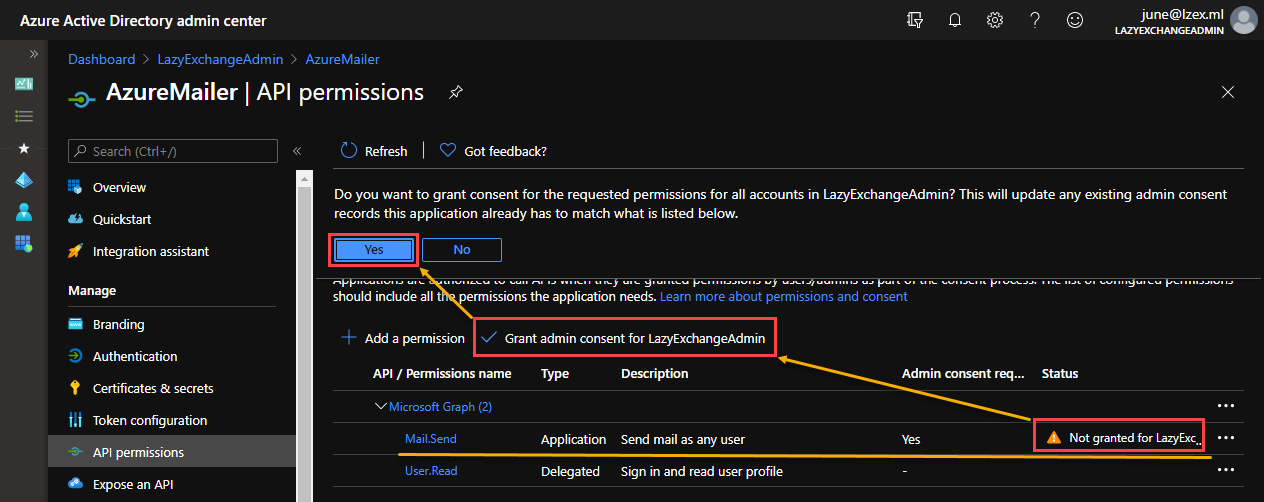Open the june@lzex.ml account avatar
Screen dimensions: 1264x502
(x=1244, y=20)
